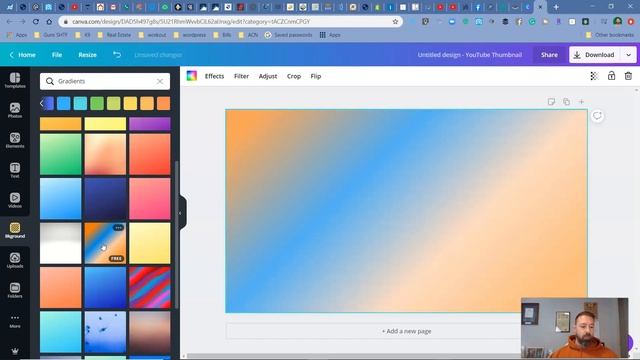Open the Effects options
640x360 pixels.
coord(214,76)
